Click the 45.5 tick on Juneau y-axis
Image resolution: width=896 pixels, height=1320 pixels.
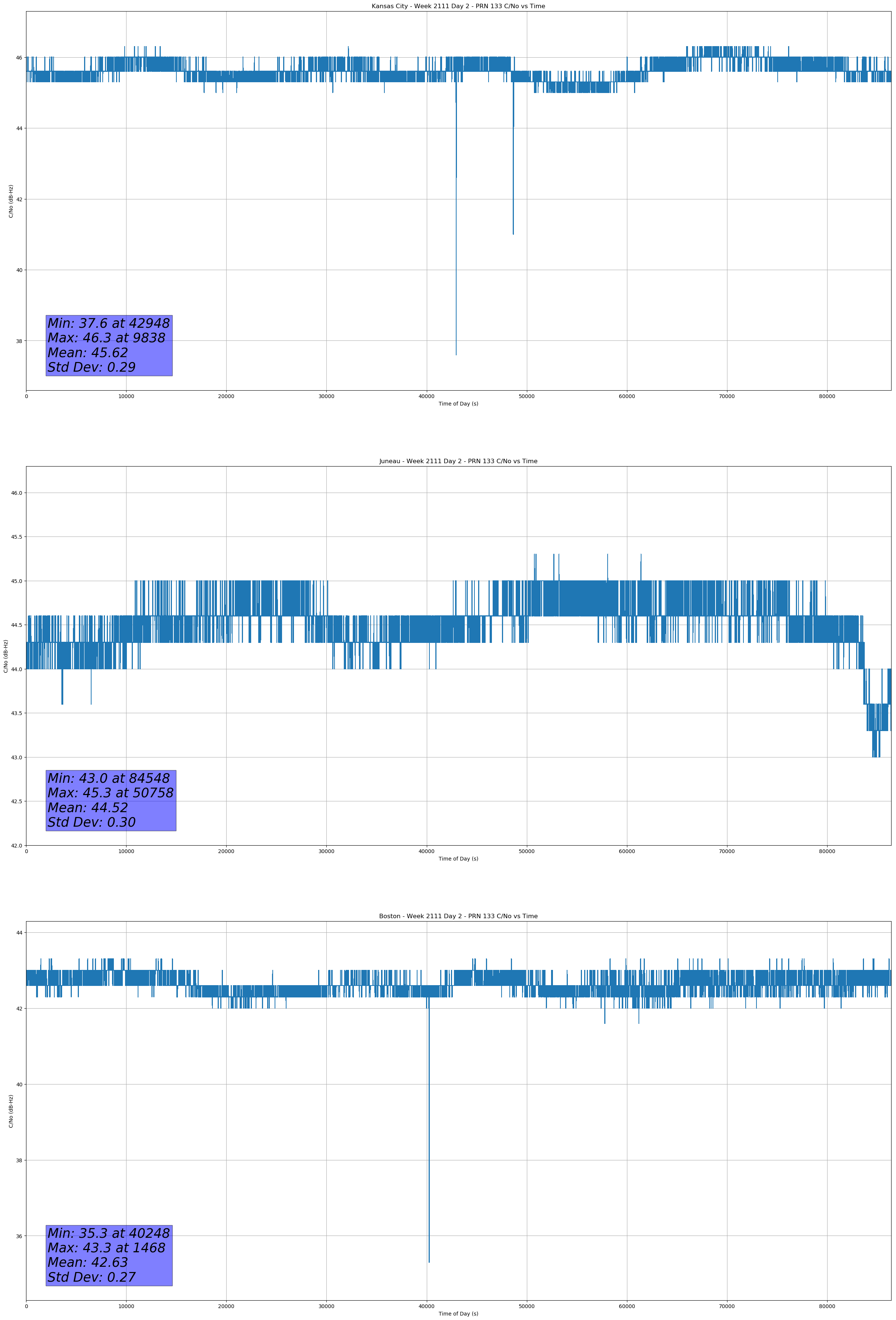coord(16,537)
